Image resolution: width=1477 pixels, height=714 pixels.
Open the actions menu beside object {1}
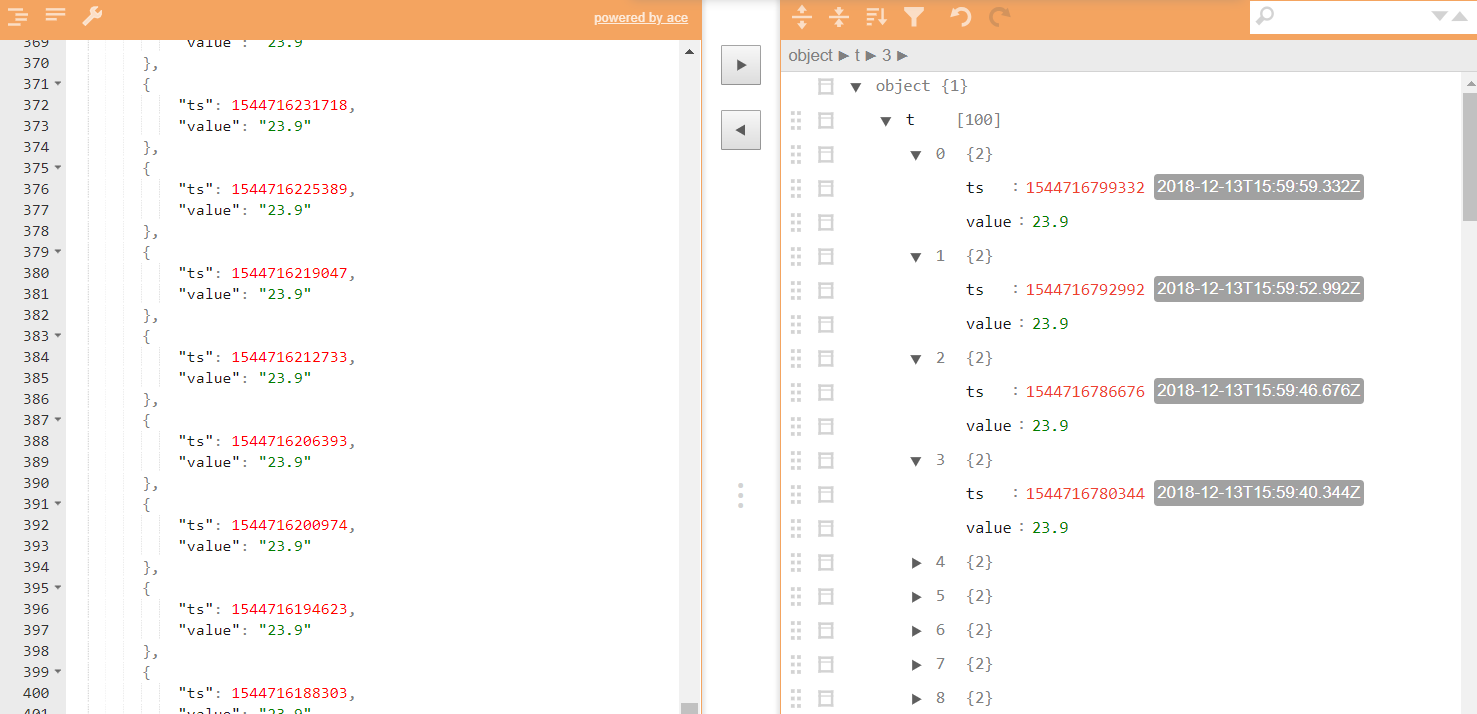825,86
